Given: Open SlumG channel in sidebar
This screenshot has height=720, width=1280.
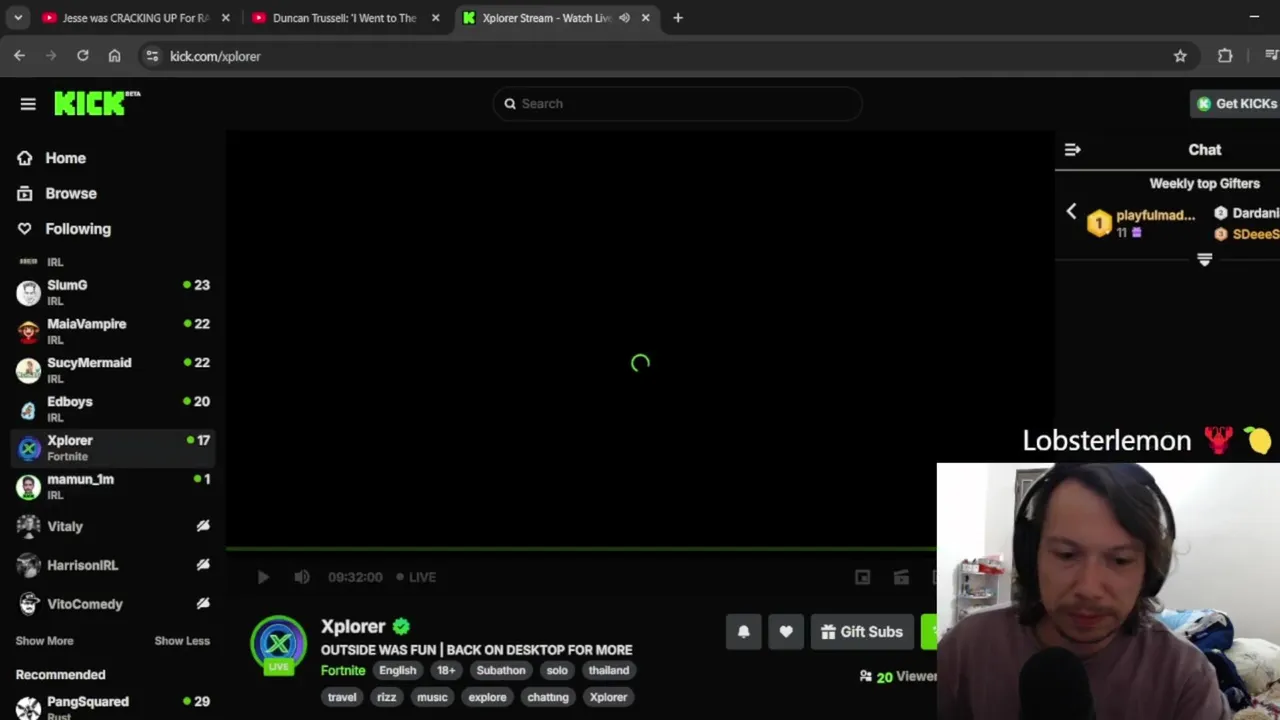Looking at the screenshot, I should [112, 292].
